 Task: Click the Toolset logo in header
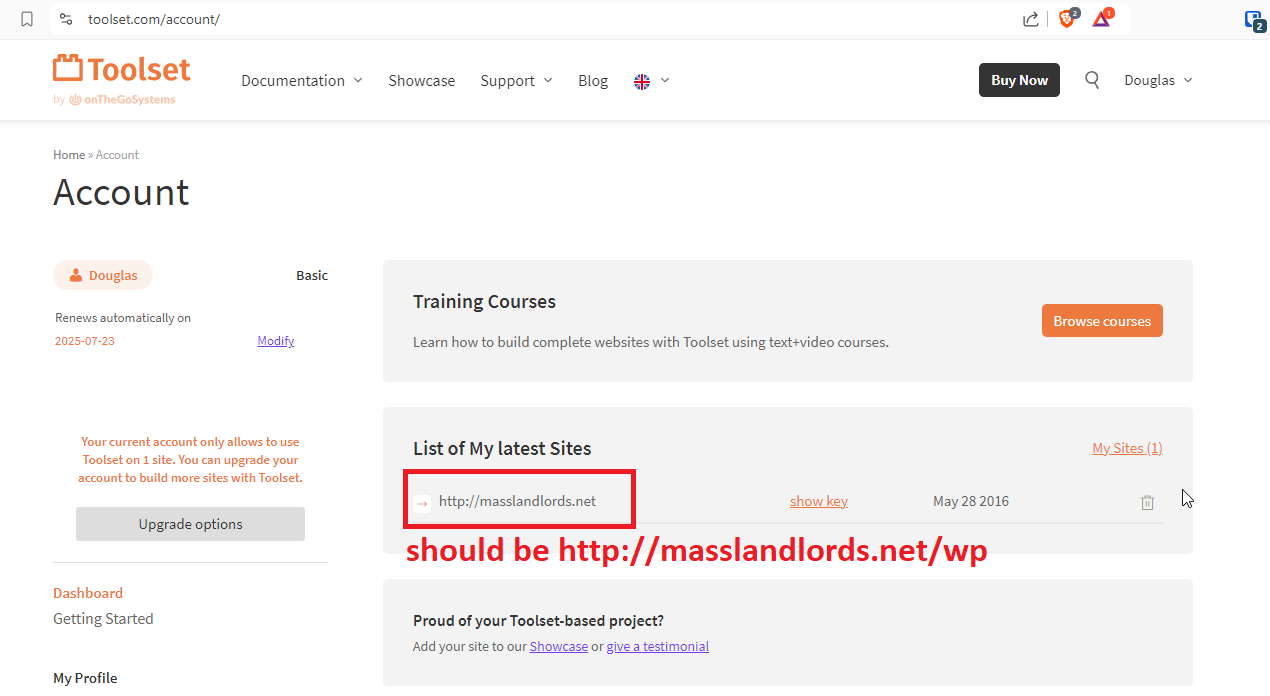(x=121, y=70)
